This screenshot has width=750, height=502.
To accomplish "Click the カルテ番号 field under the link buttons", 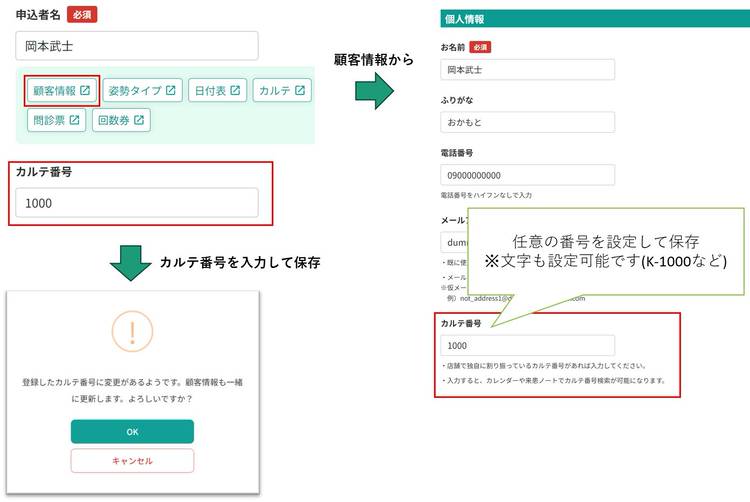I will 137,202.
